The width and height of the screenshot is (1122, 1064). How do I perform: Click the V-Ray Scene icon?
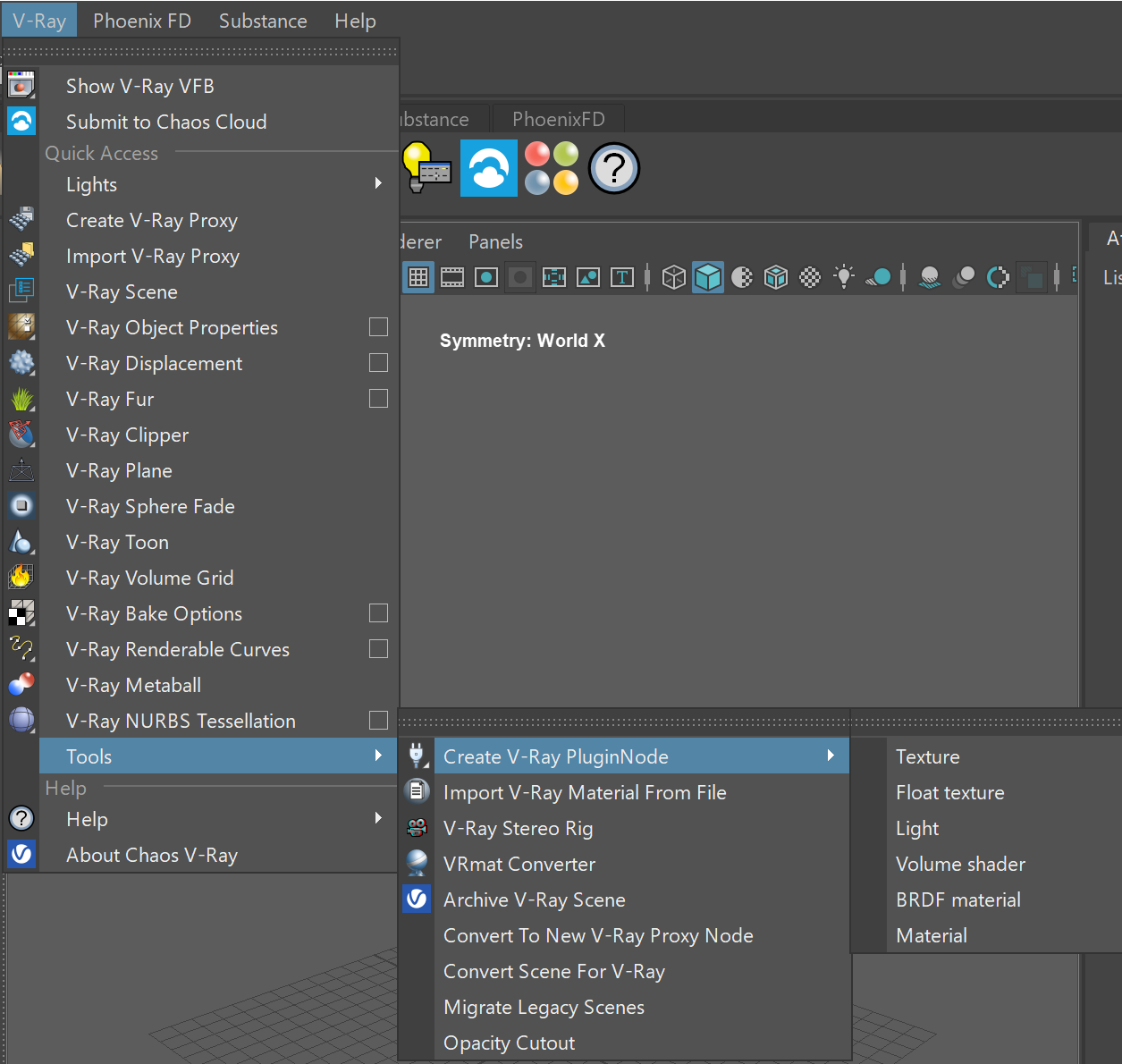(21, 291)
